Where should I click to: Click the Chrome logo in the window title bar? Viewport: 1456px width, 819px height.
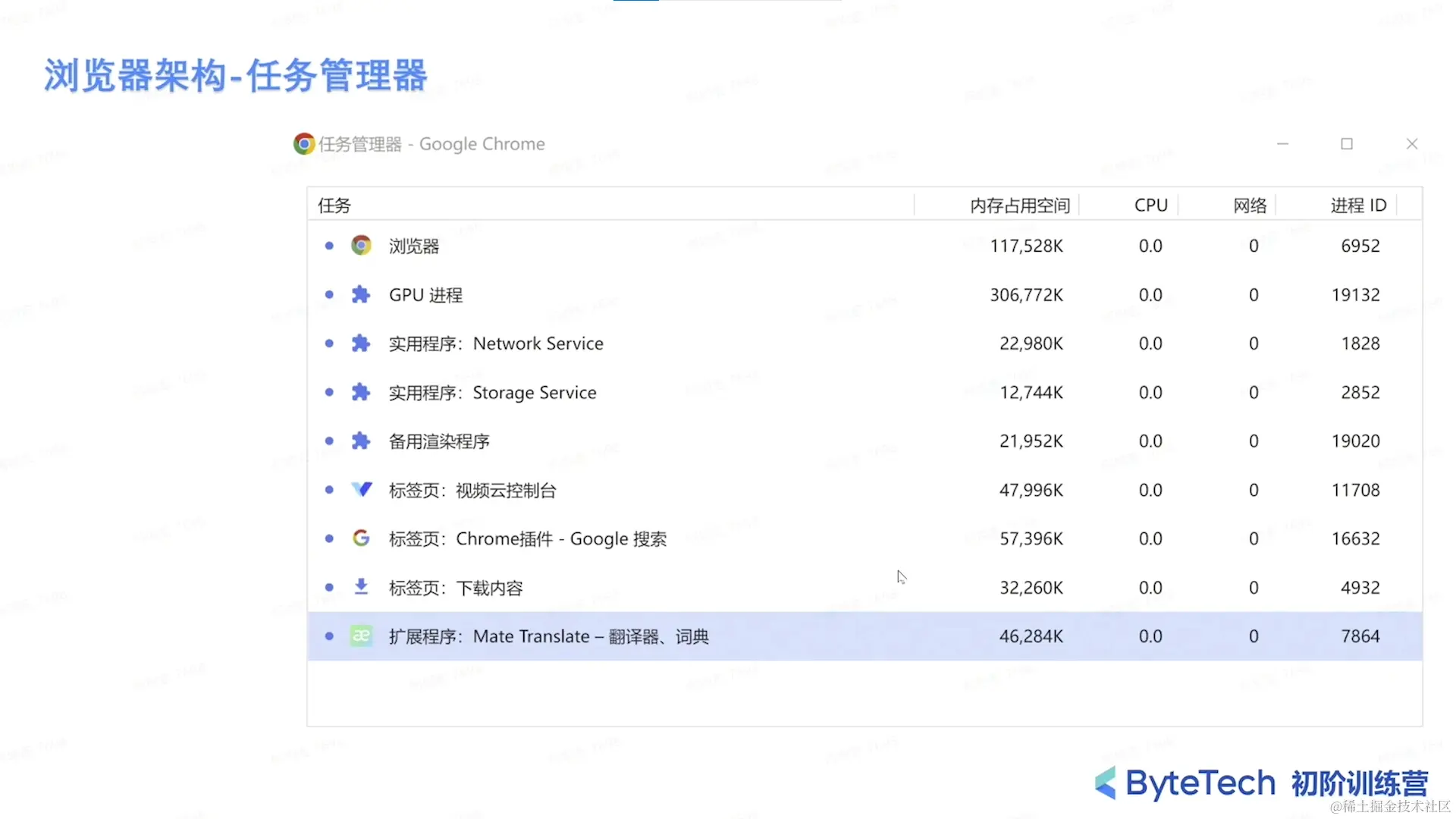[304, 144]
